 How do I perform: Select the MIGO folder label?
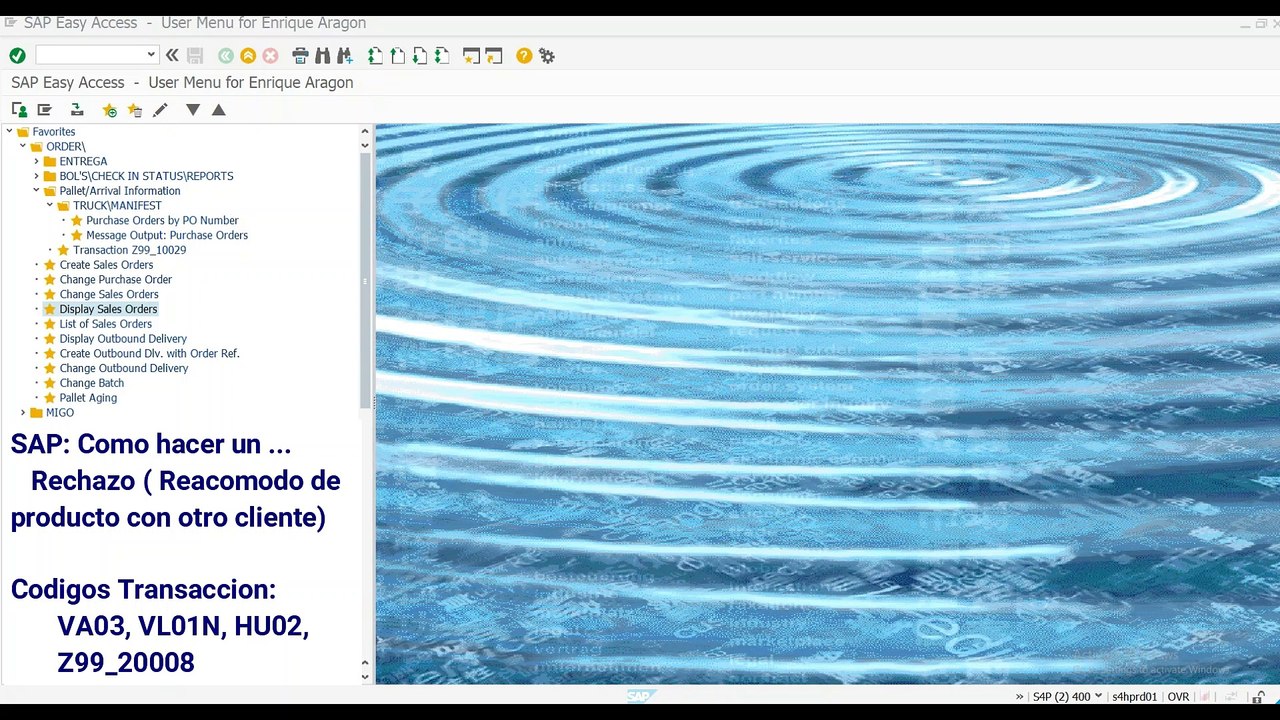click(x=59, y=412)
